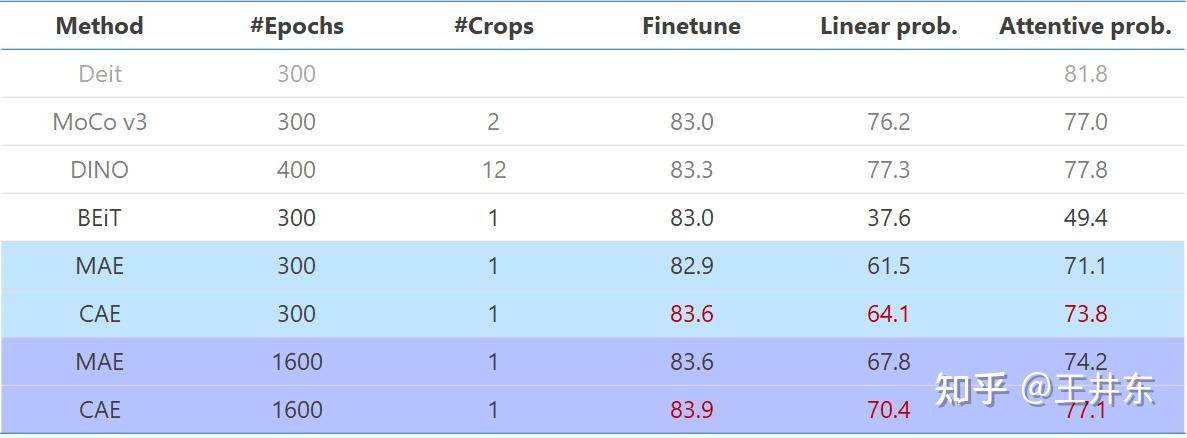Click the BEiT method cell
The image size is (1187, 438).
click(x=99, y=218)
